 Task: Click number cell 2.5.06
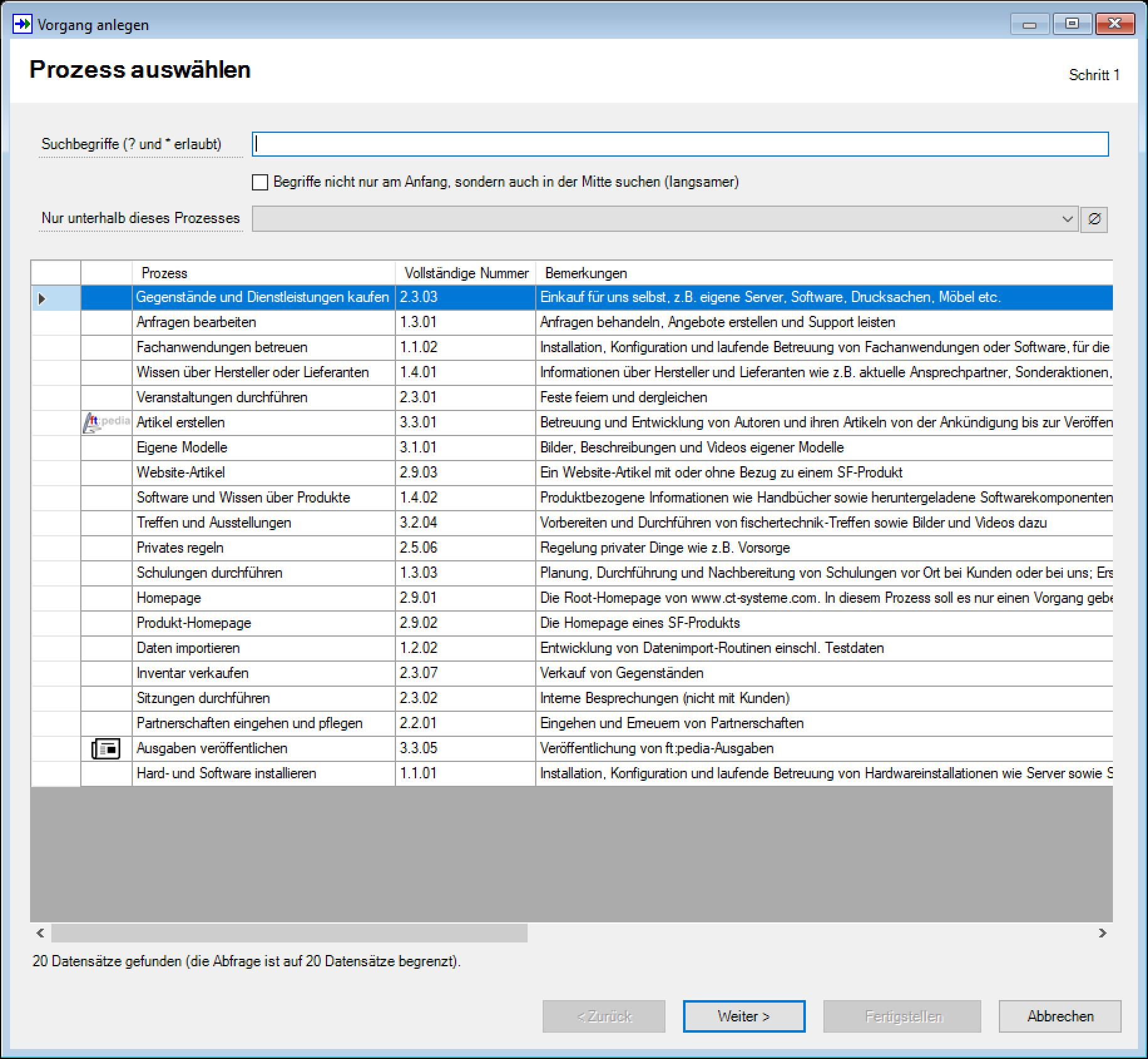[x=466, y=548]
